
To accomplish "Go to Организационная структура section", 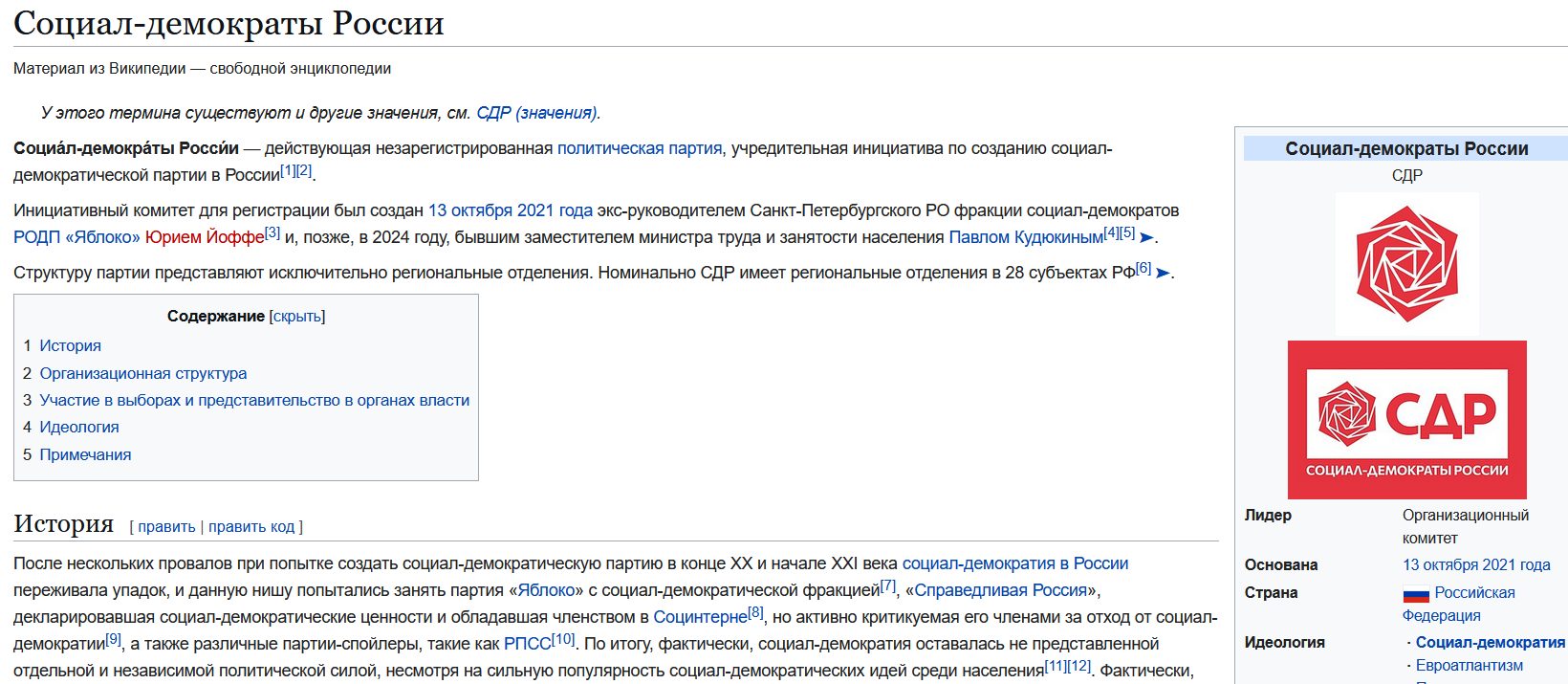I will tap(142, 373).
